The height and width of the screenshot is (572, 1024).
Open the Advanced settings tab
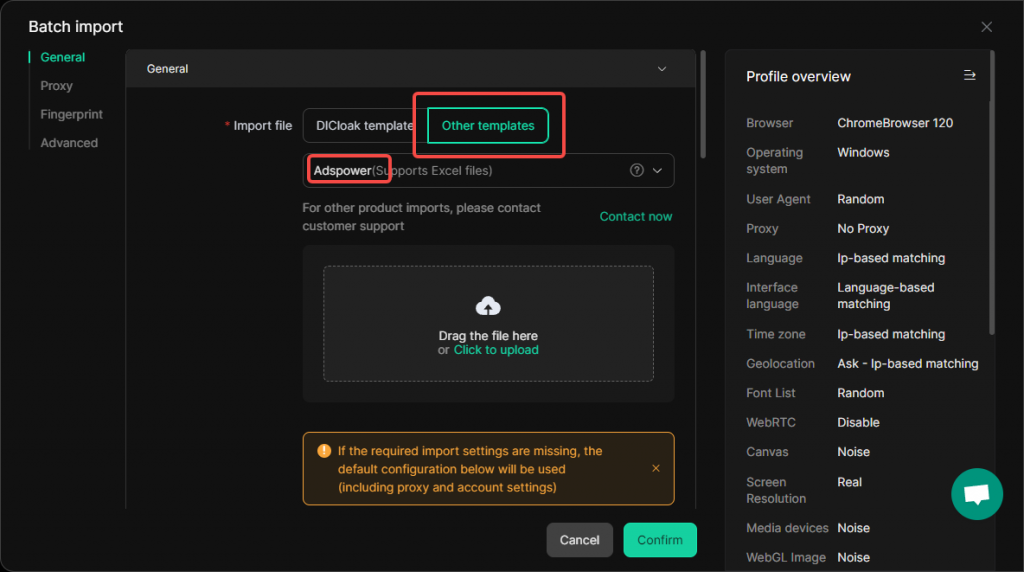tap(69, 142)
